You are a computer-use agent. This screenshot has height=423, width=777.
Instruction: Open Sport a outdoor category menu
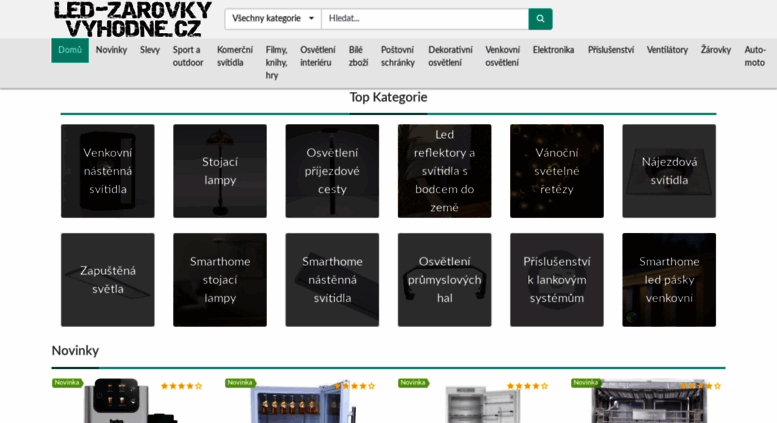[188, 56]
